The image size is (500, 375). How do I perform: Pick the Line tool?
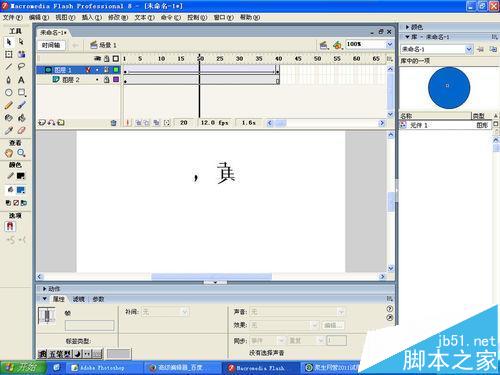tap(9, 67)
